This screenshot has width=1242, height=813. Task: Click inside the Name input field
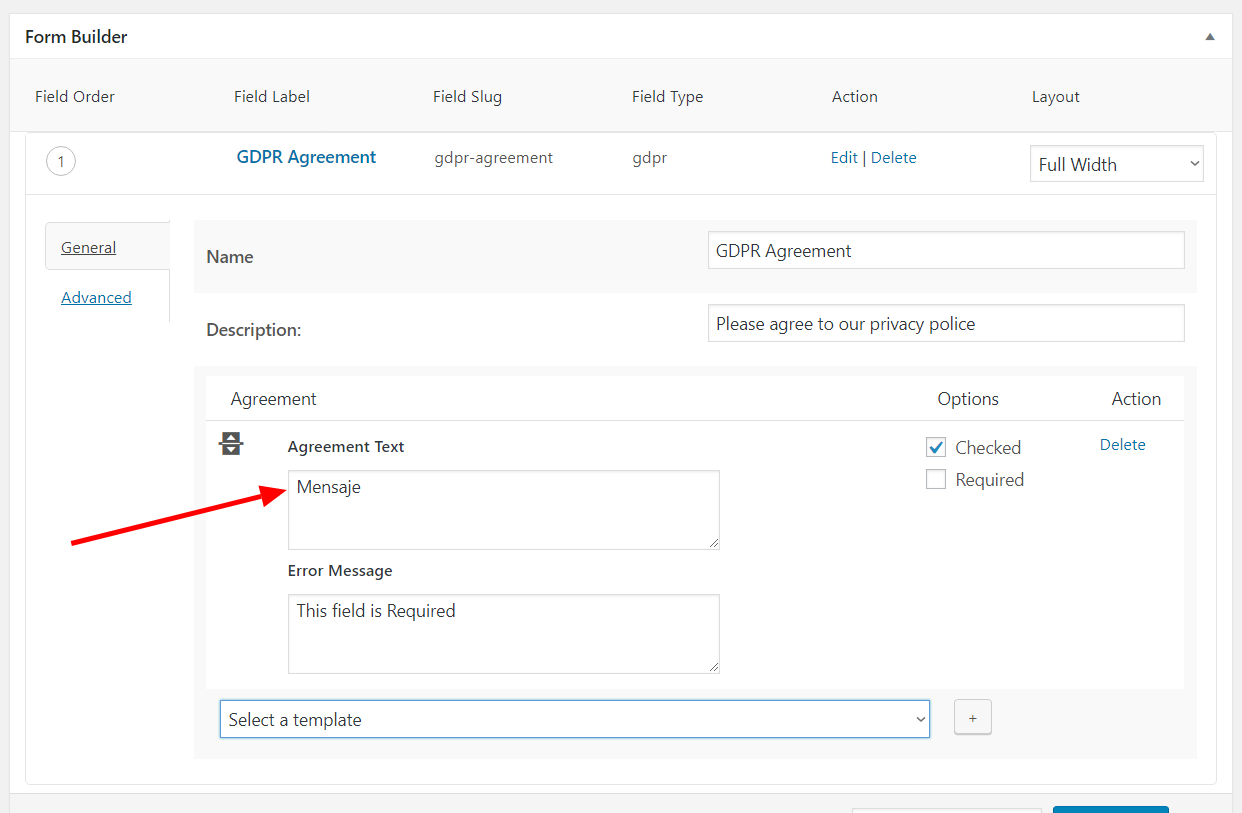point(945,250)
